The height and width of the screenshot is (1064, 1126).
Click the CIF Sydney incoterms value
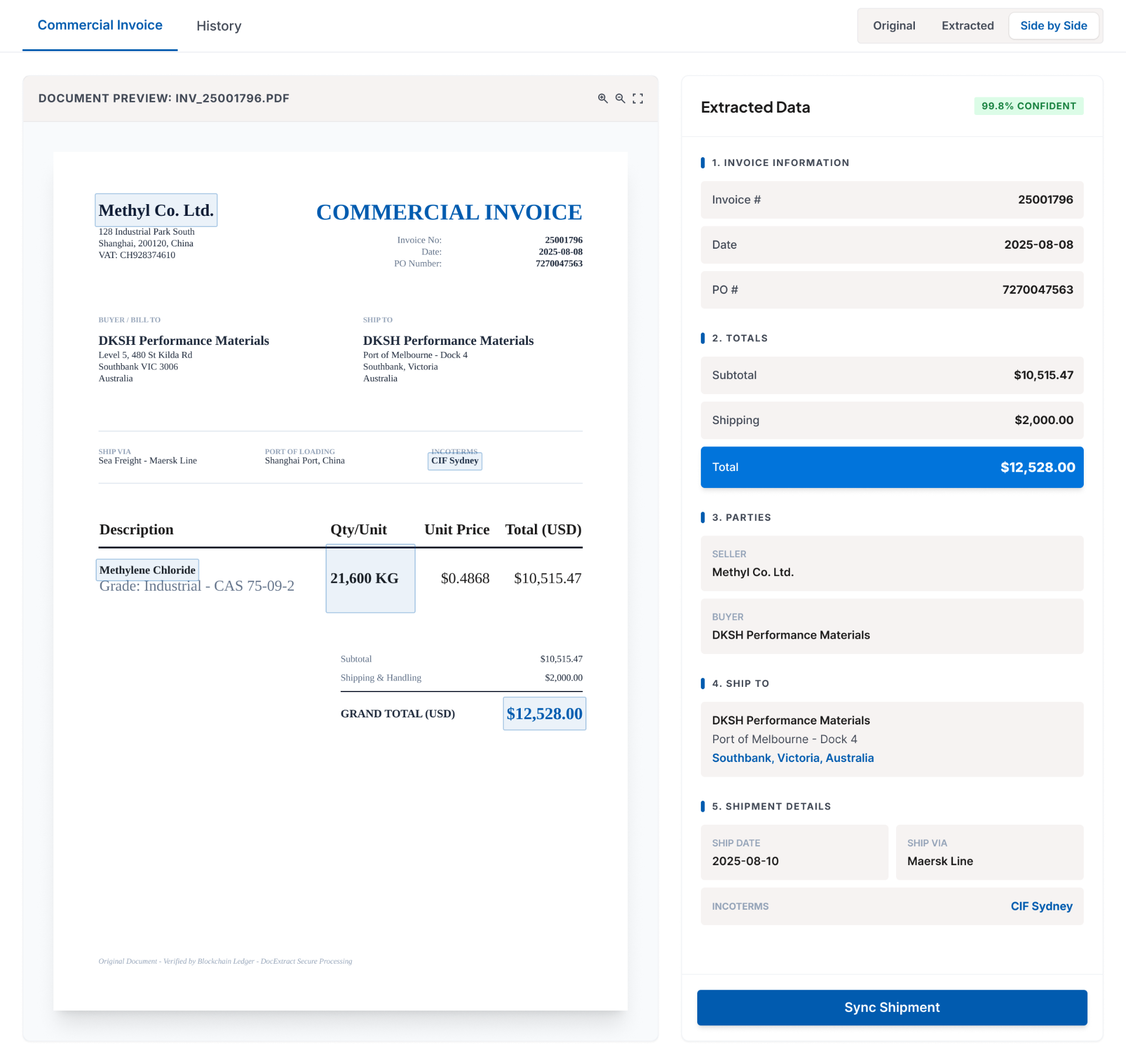click(x=1042, y=906)
